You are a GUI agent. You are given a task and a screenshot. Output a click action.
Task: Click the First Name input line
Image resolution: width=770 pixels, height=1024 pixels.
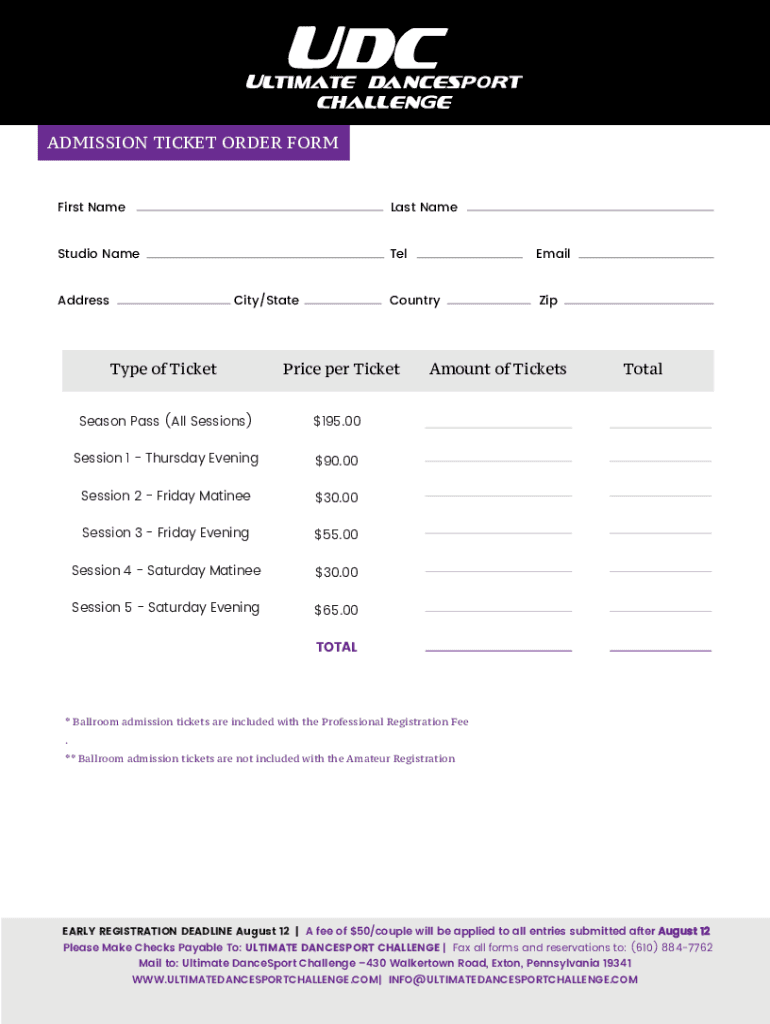pyautogui.click(x=259, y=205)
